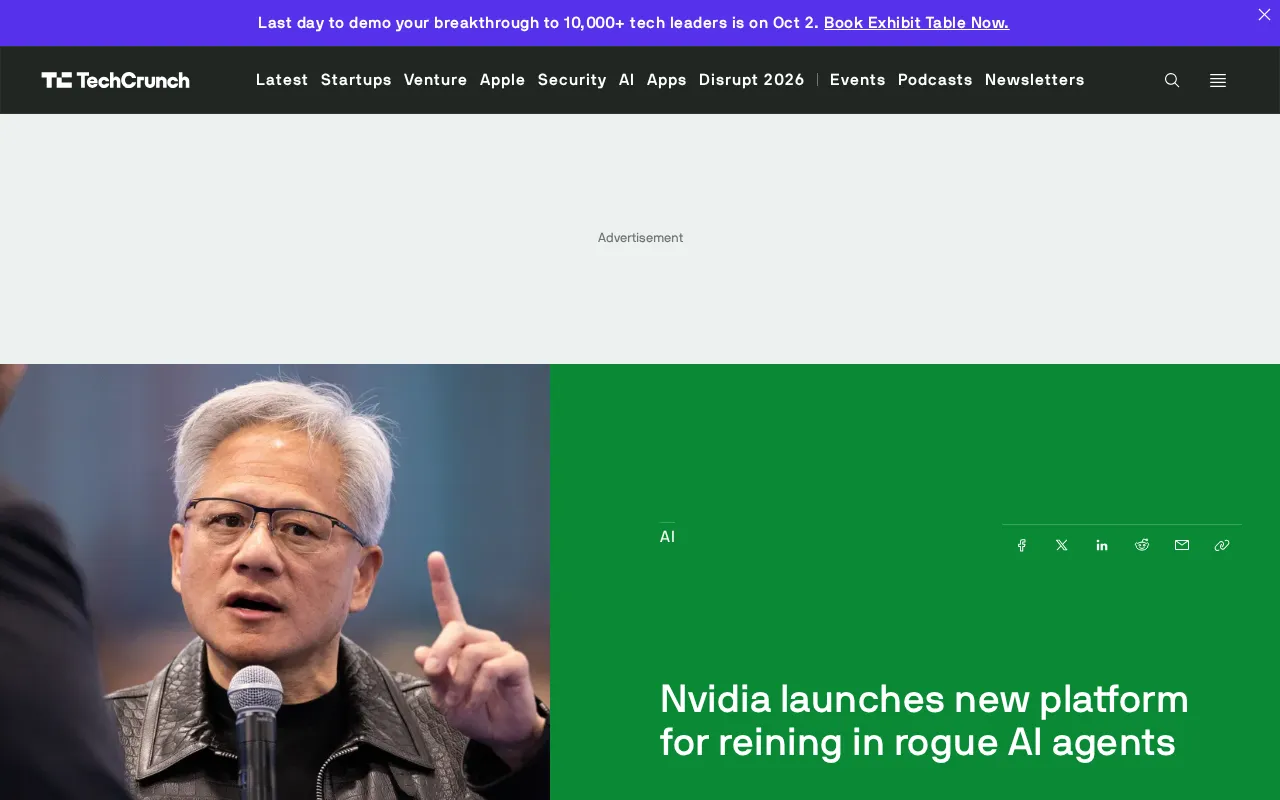Viewport: 1280px width, 800px height.
Task: Visit Podcasts section
Action: click(935, 80)
